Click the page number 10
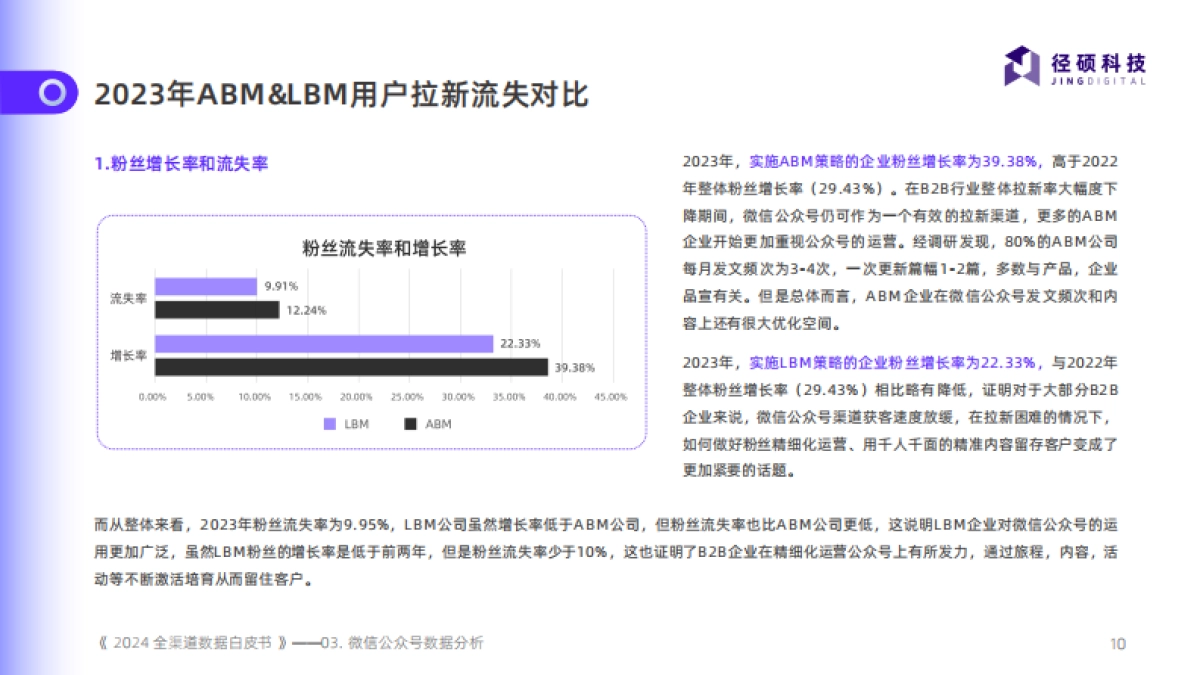1200x675 pixels. (x=1117, y=643)
